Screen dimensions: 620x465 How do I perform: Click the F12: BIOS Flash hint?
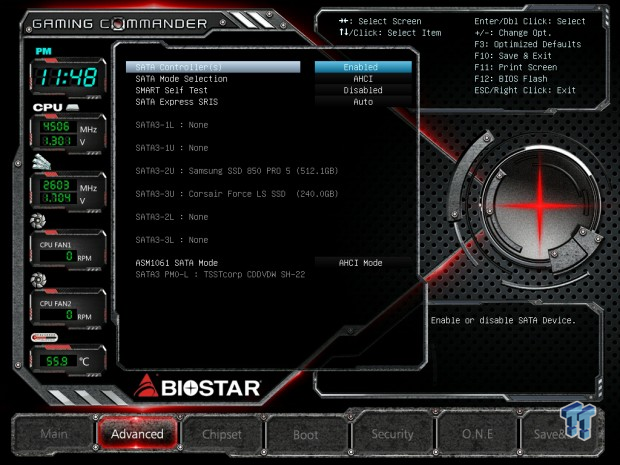(x=510, y=79)
